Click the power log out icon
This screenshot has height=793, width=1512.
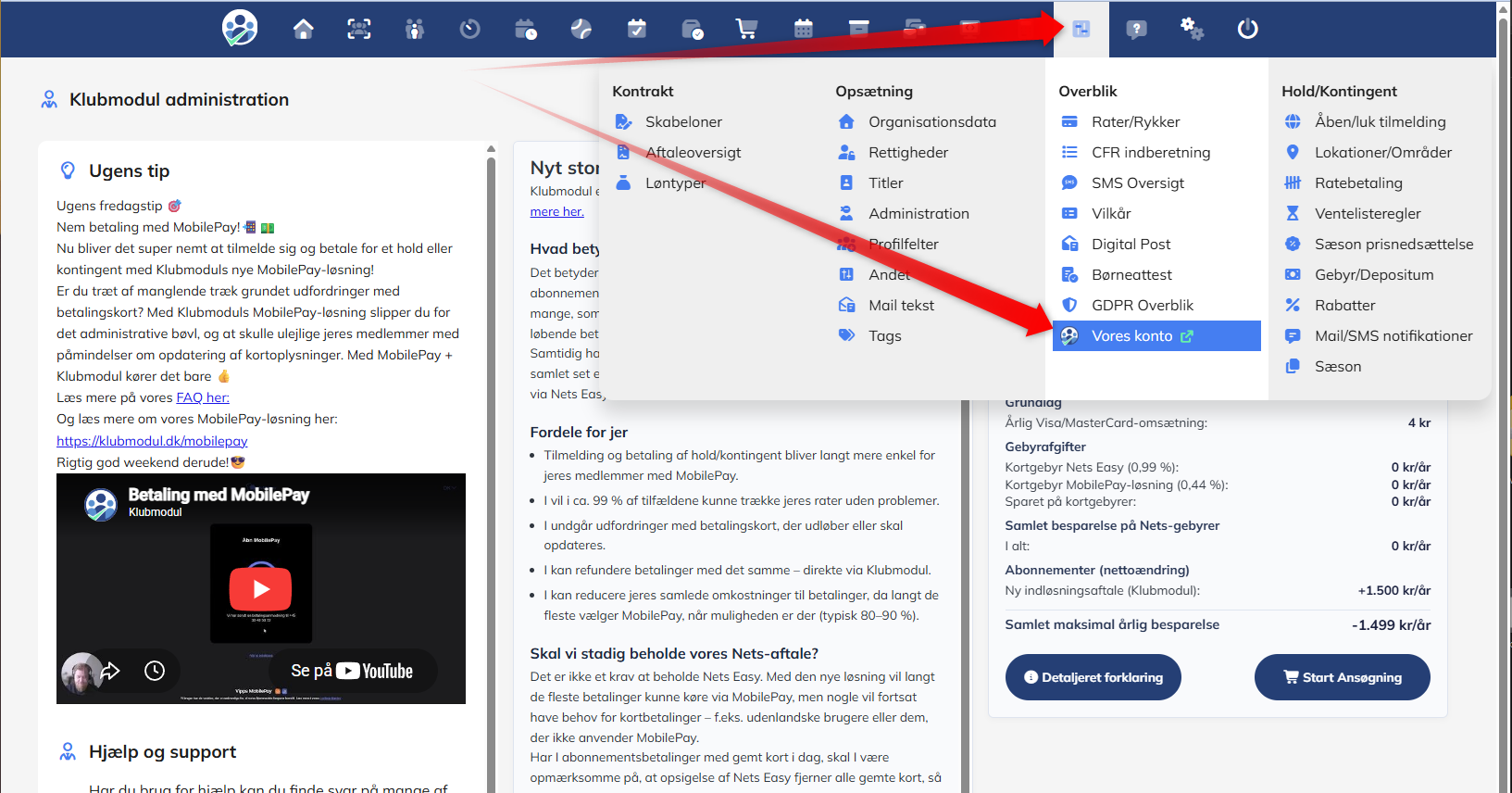click(1248, 29)
